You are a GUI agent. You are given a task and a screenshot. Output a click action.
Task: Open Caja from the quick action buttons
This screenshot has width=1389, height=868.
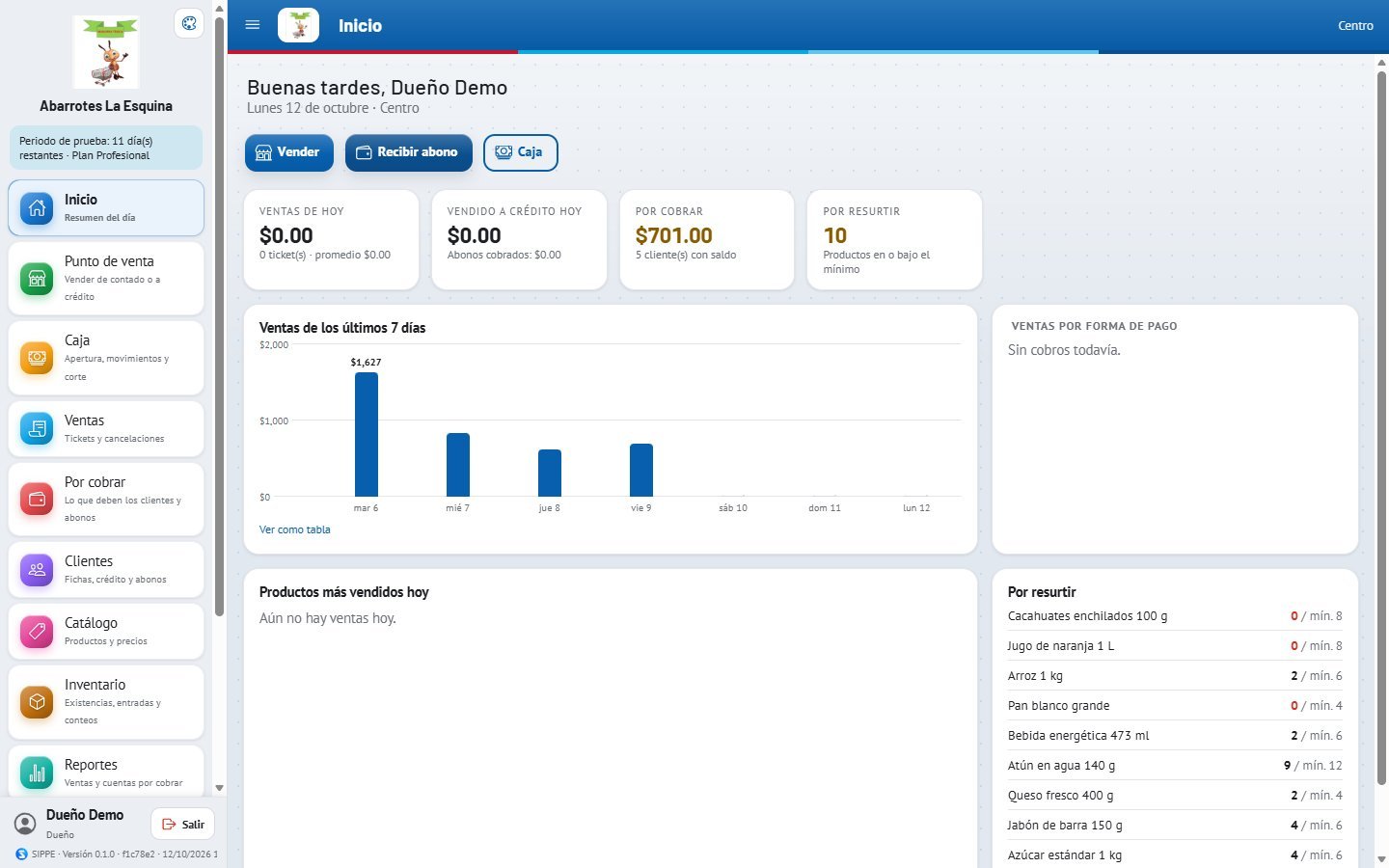click(x=520, y=152)
